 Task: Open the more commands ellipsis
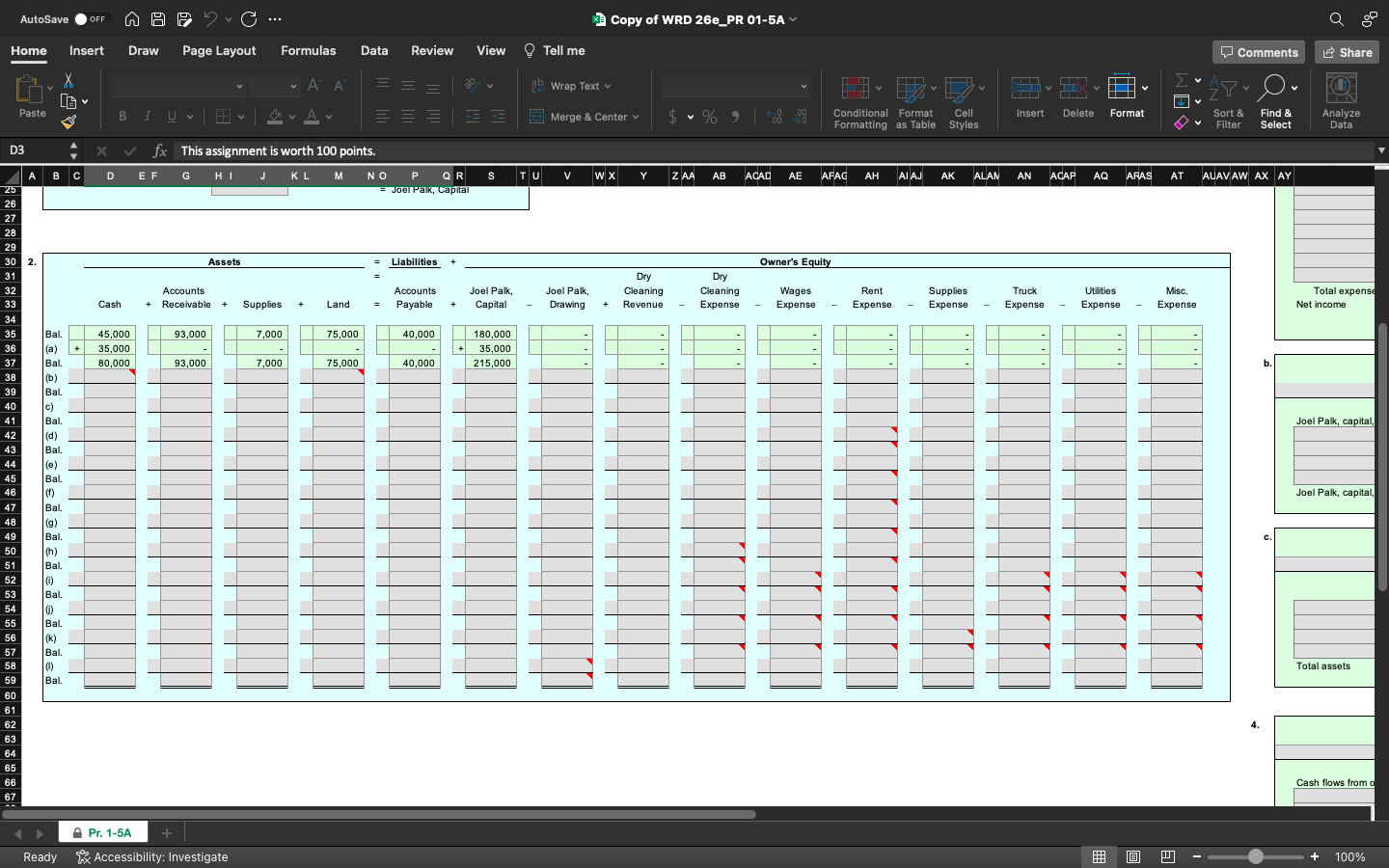coord(275,19)
